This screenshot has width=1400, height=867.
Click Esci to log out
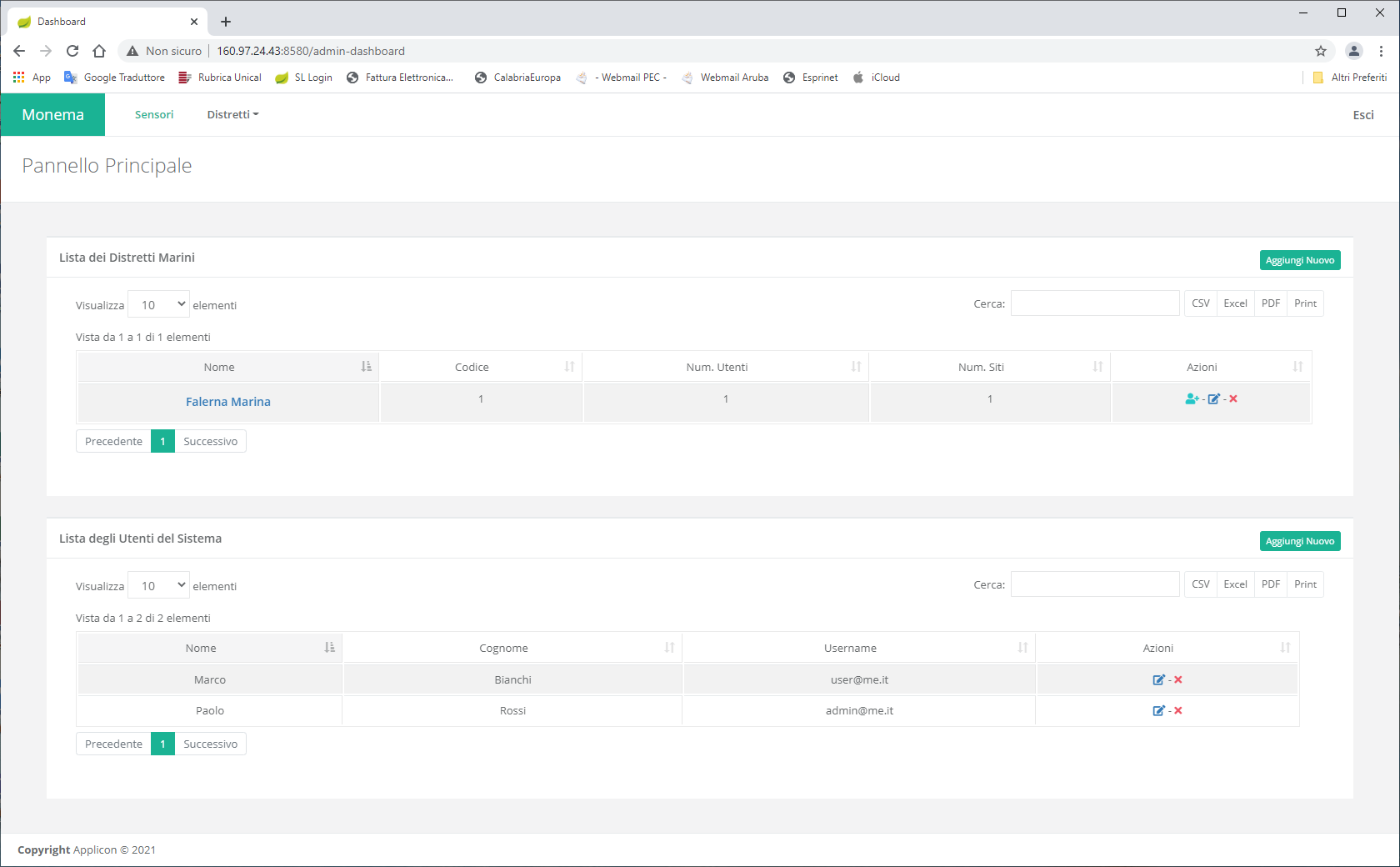[1362, 115]
